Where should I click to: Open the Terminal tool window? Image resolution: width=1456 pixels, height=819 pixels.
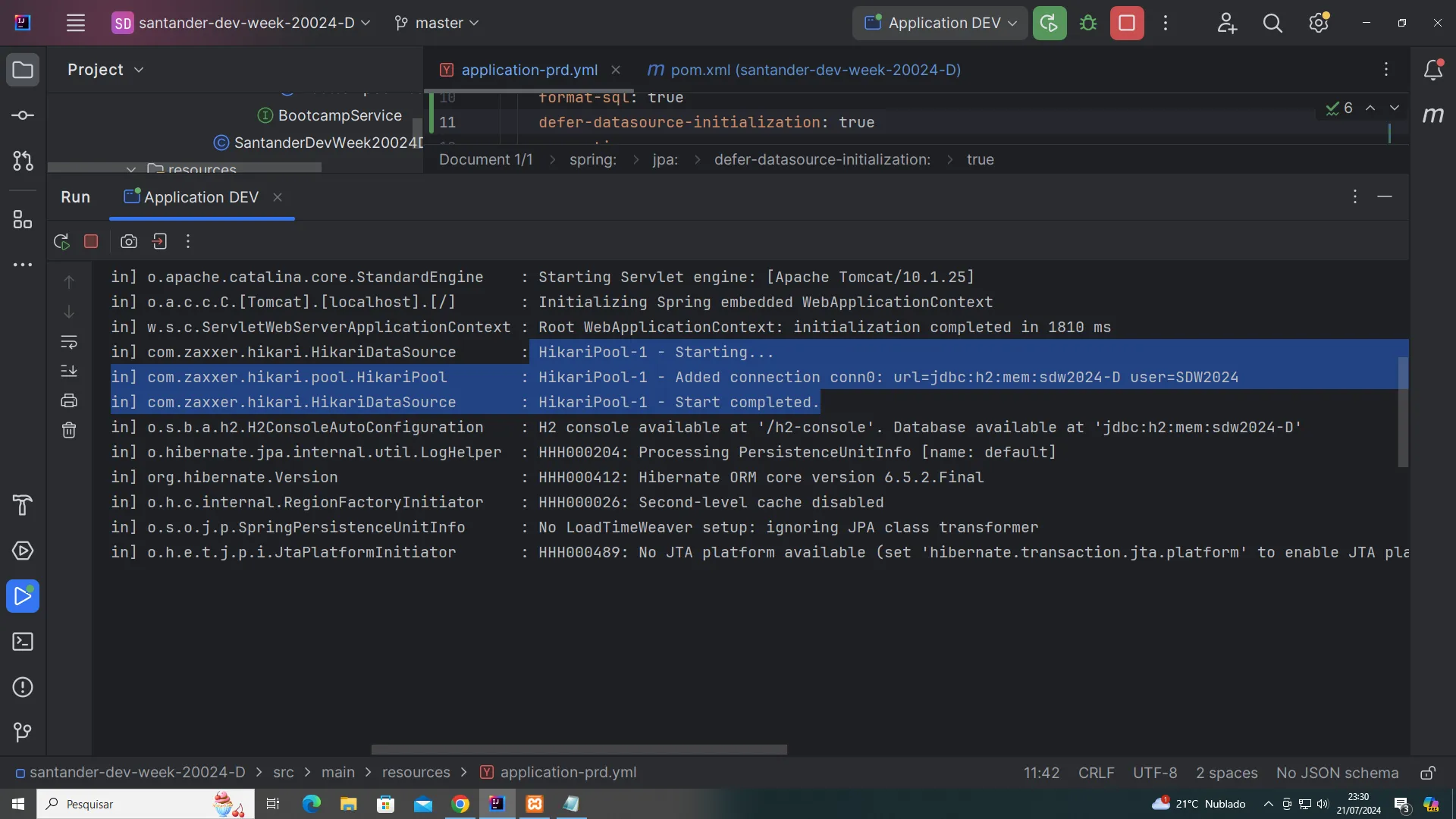23,642
